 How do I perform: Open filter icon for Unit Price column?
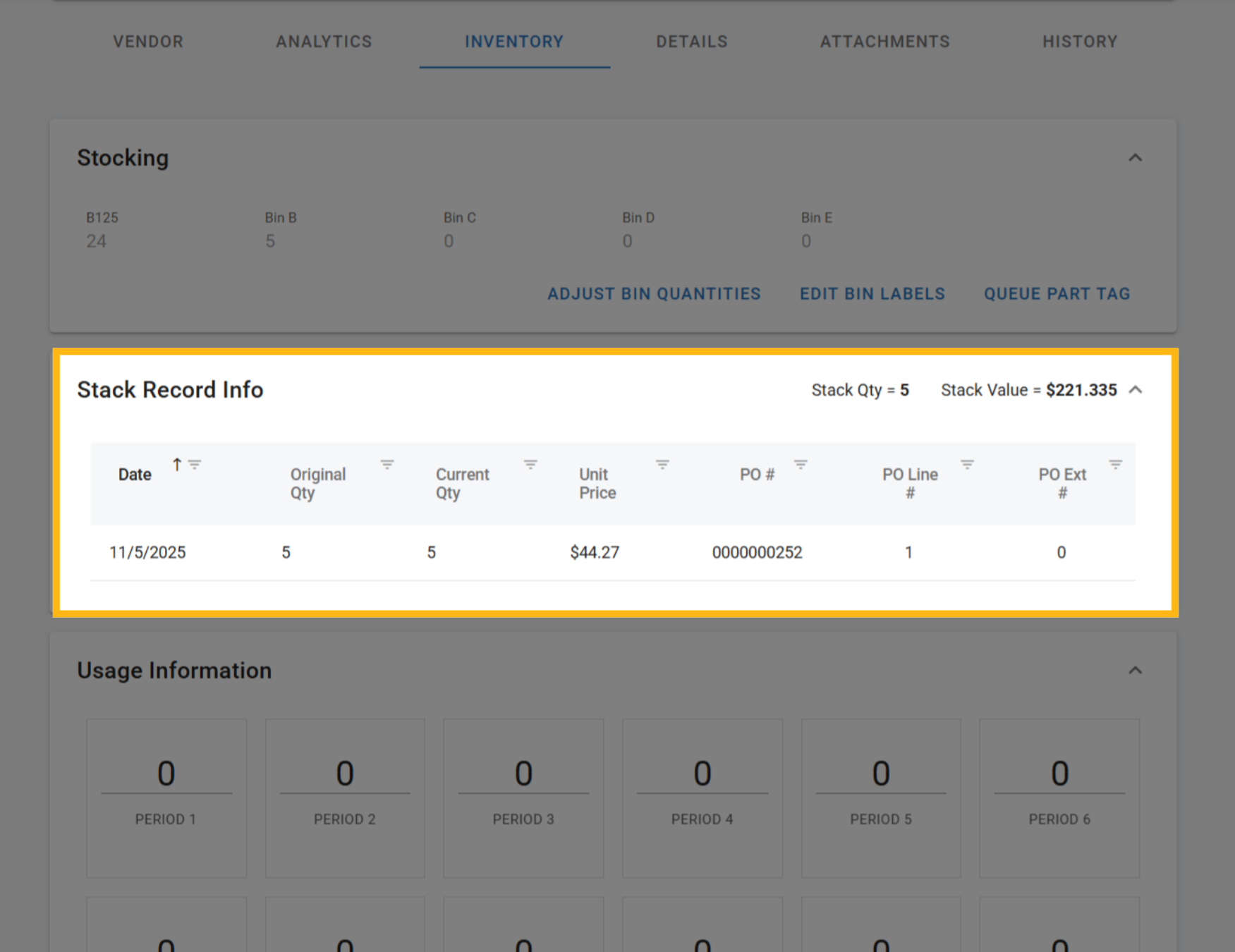pyautogui.click(x=662, y=464)
